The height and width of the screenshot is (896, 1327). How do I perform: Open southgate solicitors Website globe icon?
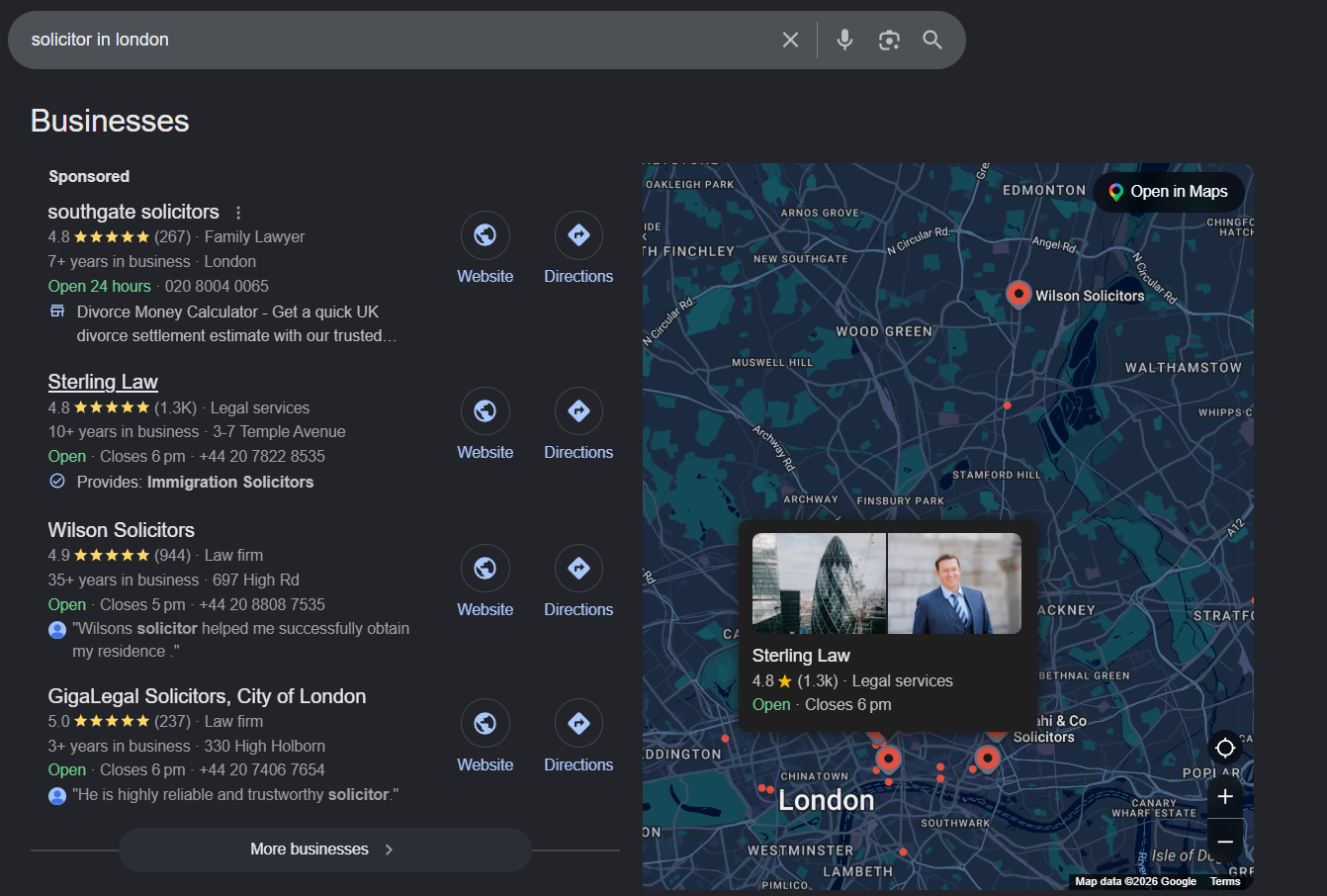tap(485, 235)
